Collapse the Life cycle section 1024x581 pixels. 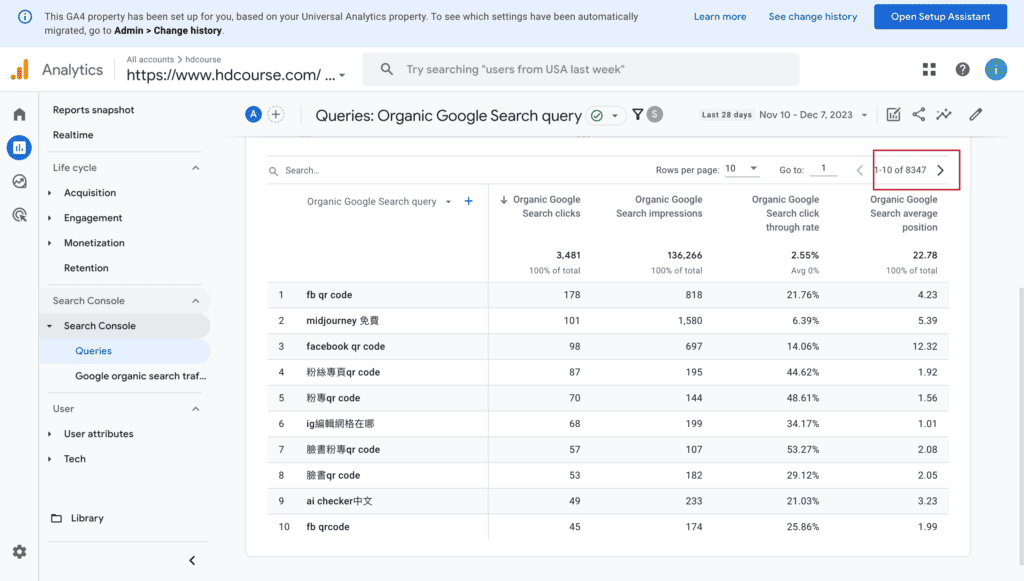click(x=195, y=168)
